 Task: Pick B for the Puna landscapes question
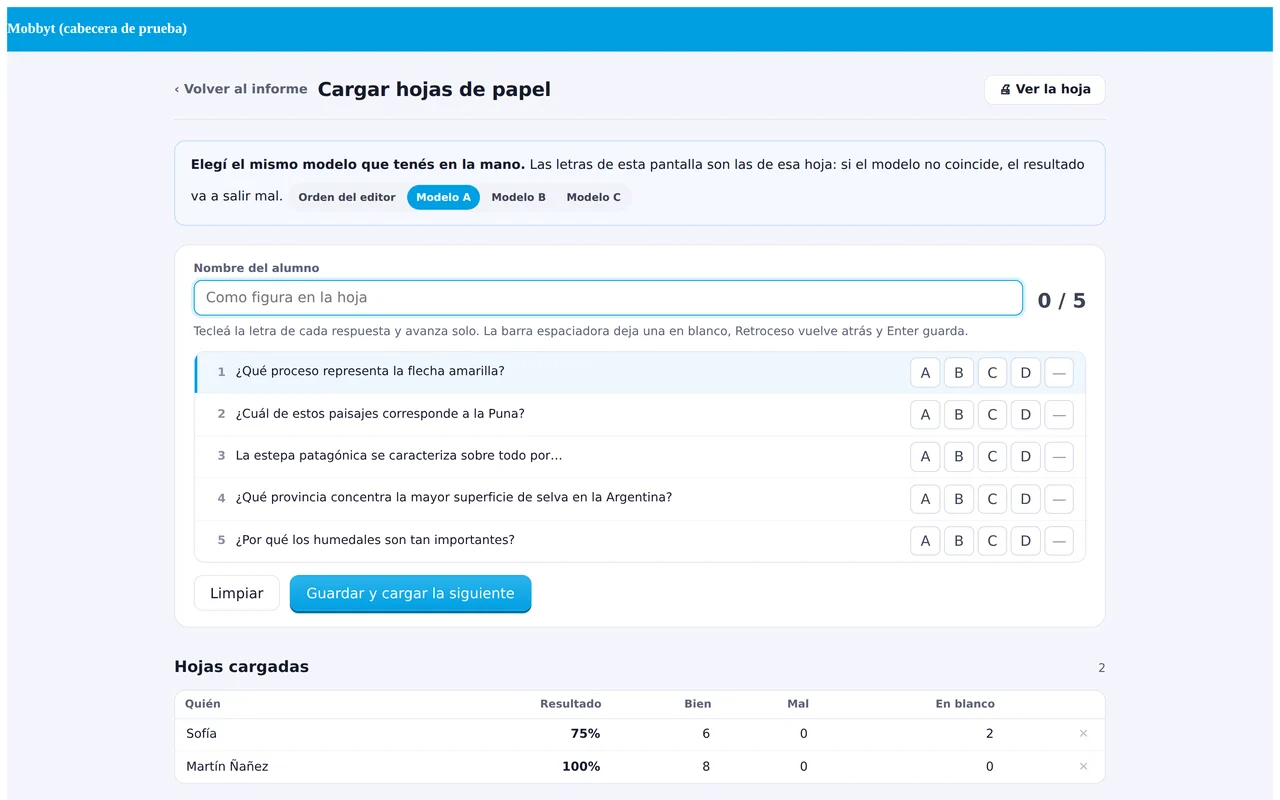[x=958, y=415]
